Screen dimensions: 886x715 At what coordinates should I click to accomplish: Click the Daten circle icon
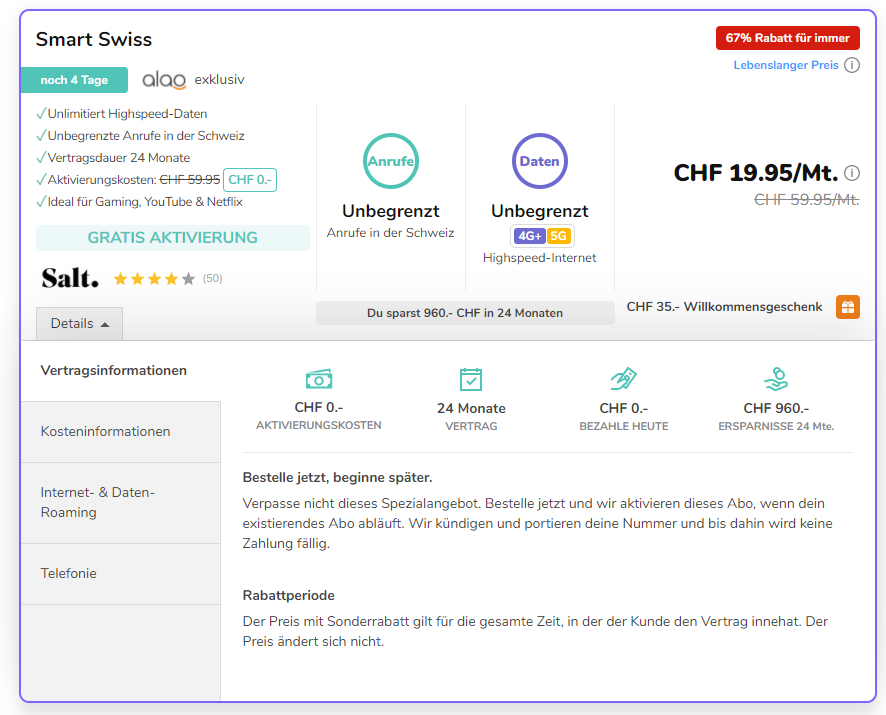point(540,161)
